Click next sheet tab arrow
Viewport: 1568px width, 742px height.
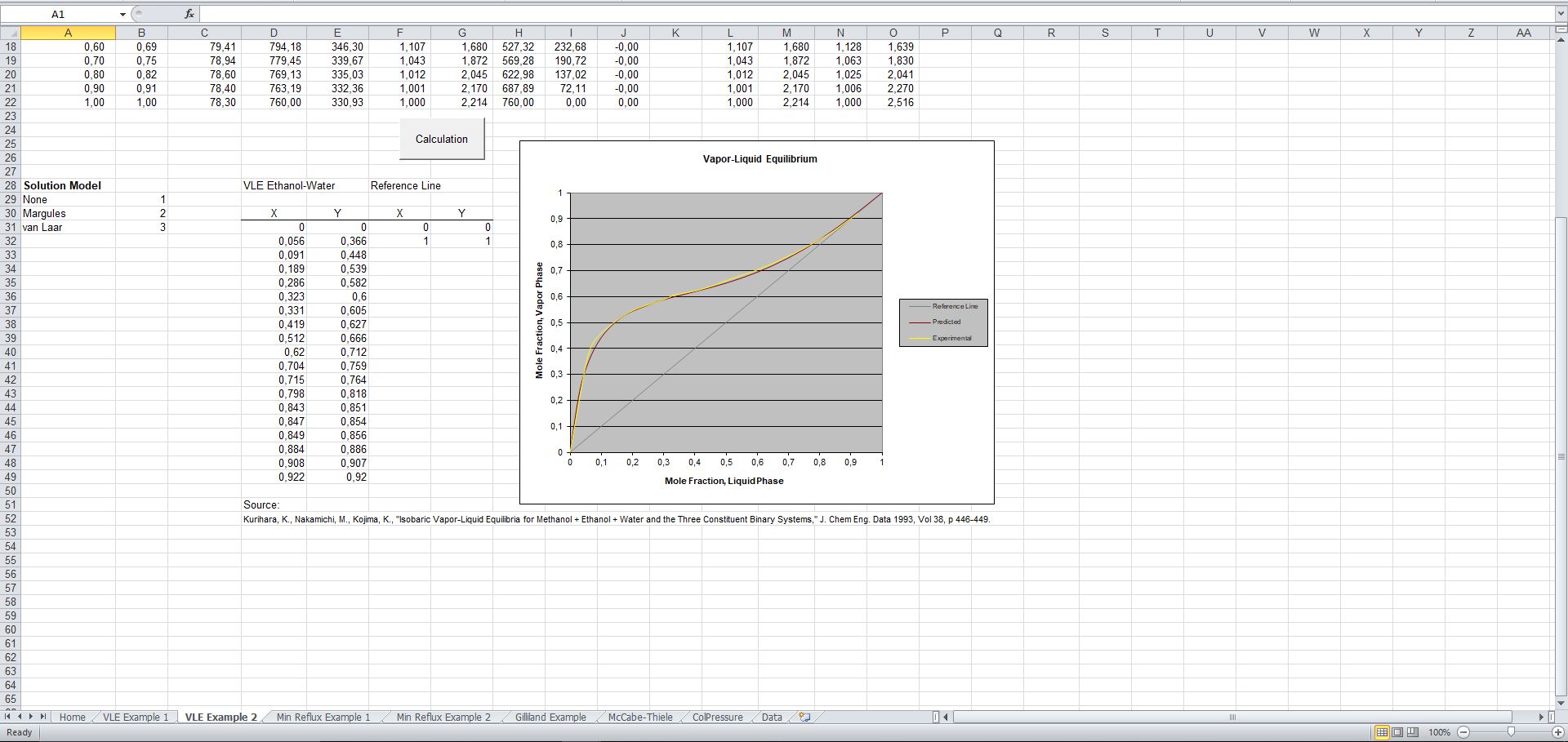[31, 717]
